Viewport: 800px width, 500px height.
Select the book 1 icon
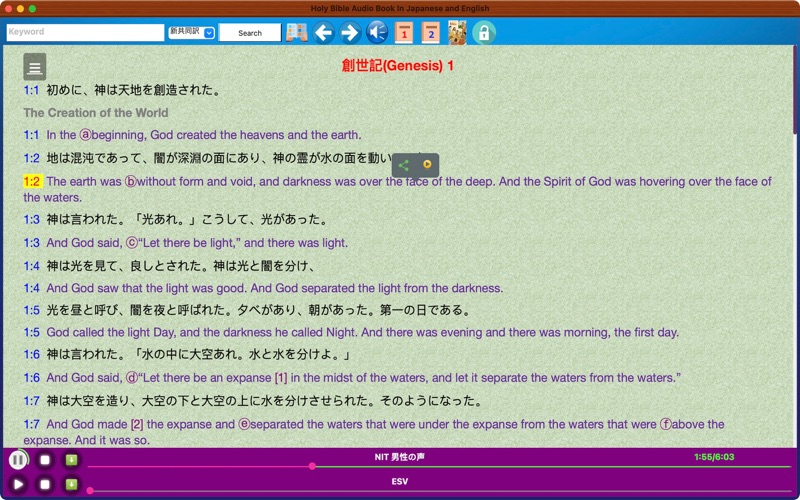coord(404,33)
